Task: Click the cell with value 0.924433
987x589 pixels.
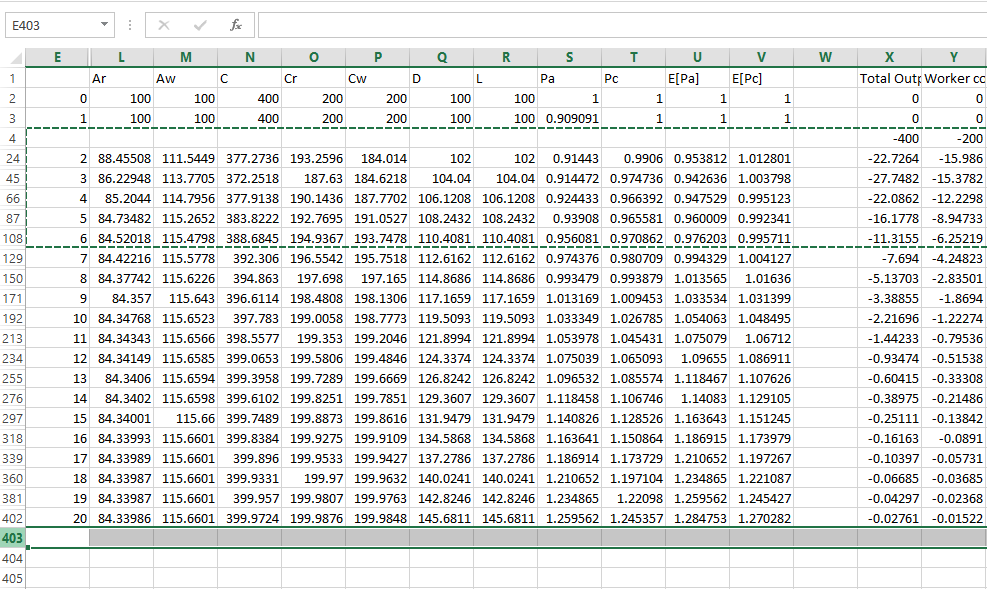Action: (570, 198)
